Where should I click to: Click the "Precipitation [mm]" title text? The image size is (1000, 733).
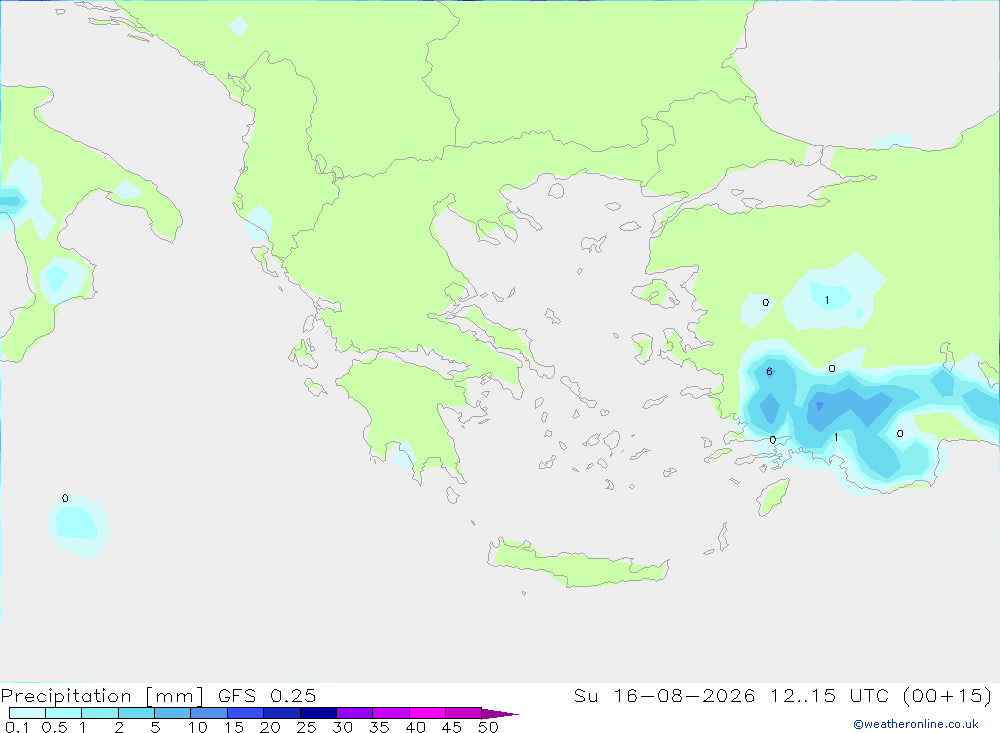point(102,696)
